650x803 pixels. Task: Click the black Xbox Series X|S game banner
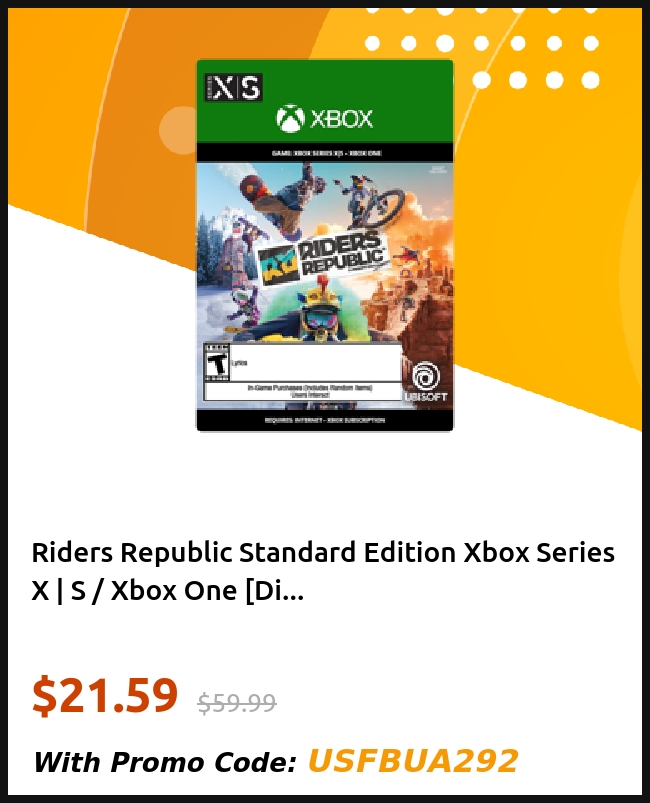click(325, 153)
